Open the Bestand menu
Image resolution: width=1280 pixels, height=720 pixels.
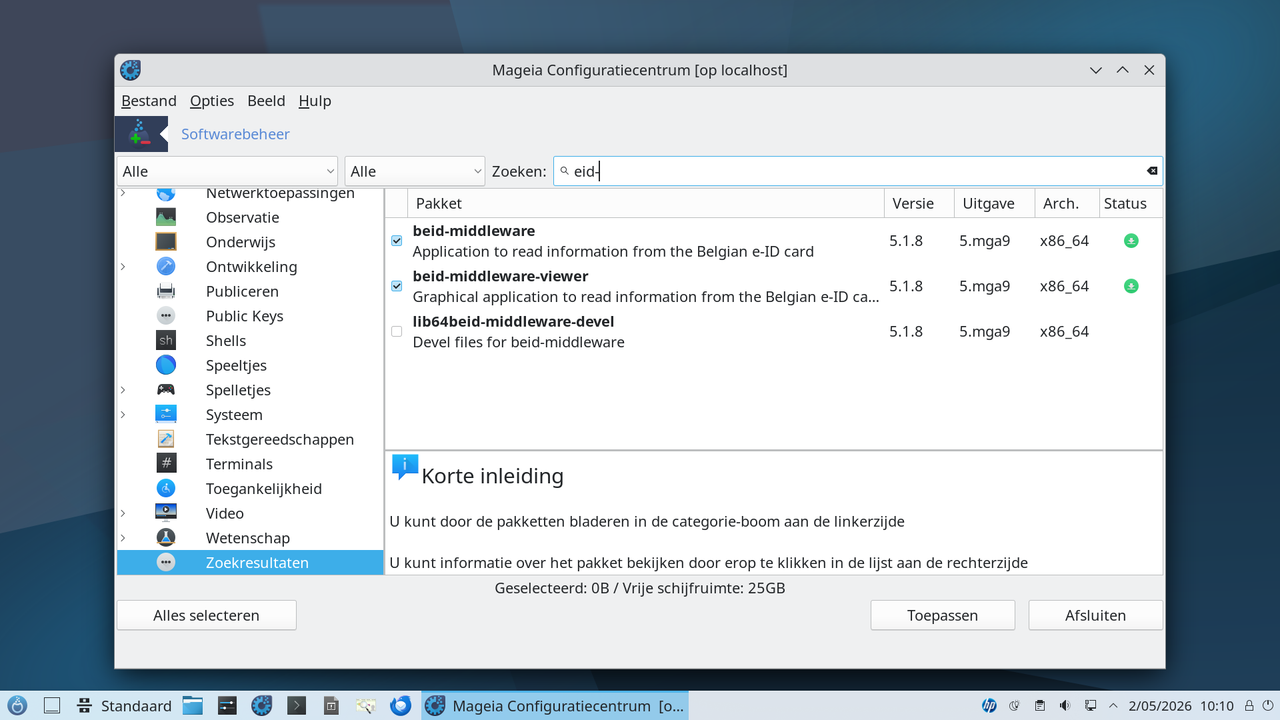tap(149, 101)
